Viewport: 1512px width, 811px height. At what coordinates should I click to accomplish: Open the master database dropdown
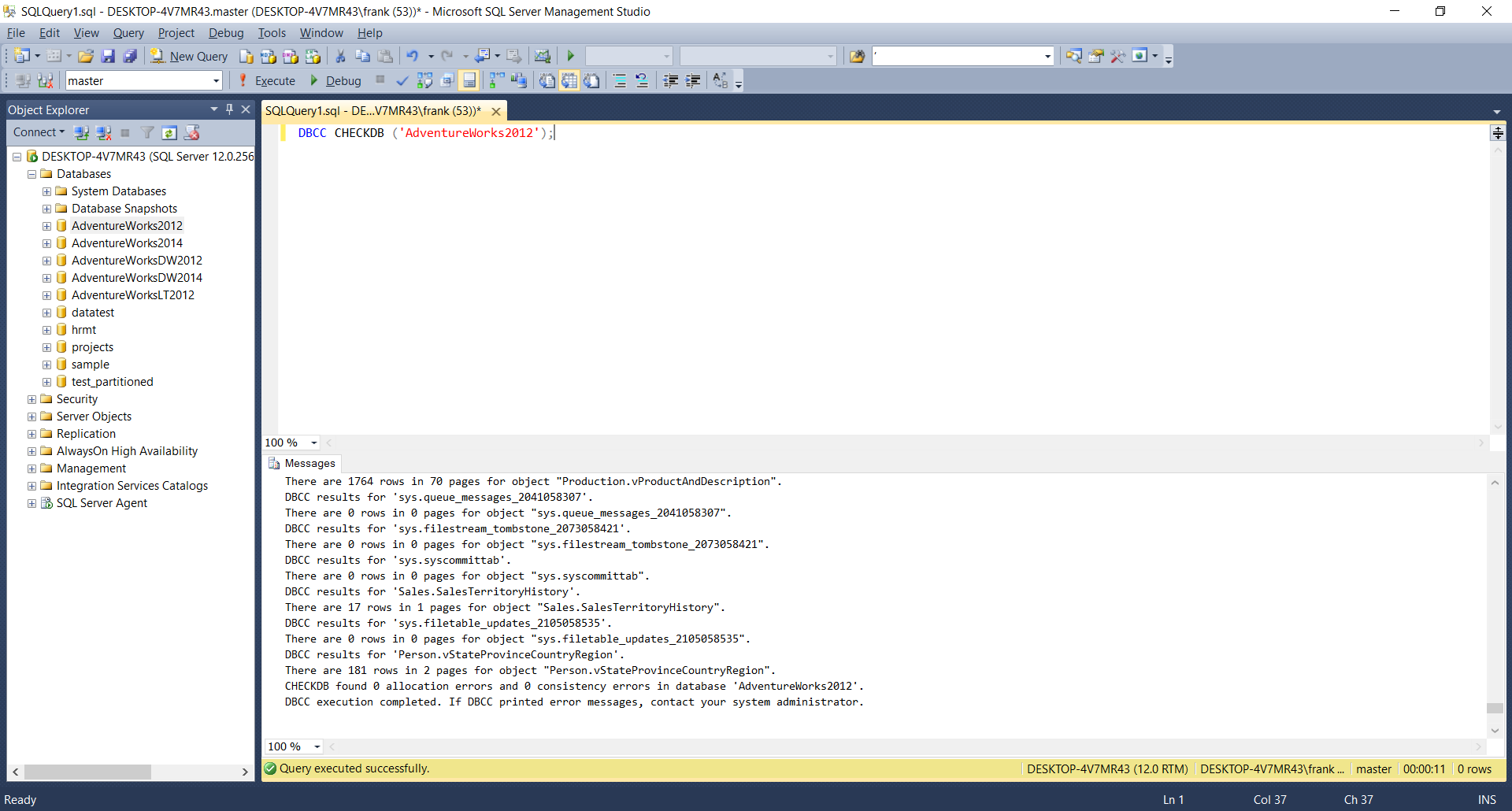click(x=216, y=81)
